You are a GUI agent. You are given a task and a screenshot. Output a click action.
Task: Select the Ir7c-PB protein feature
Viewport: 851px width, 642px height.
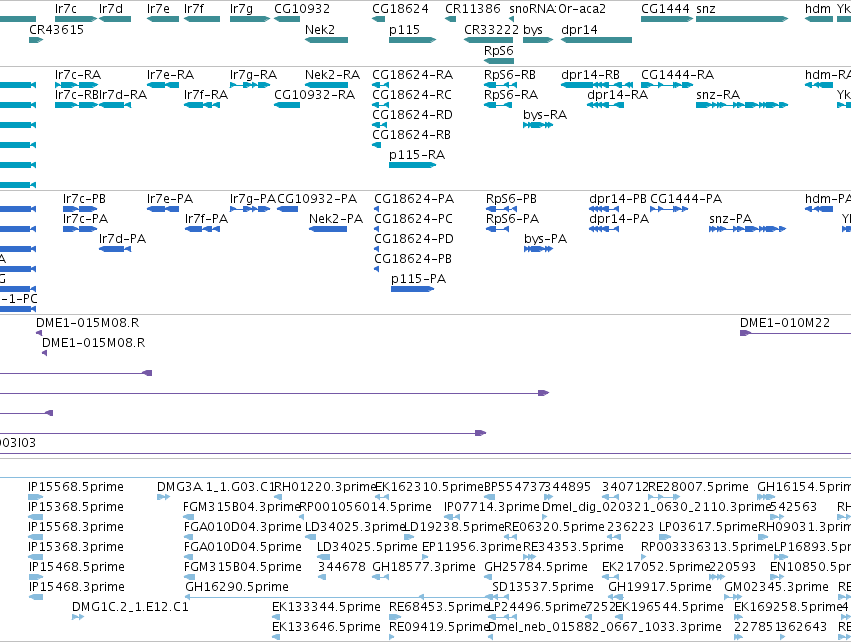[80, 209]
